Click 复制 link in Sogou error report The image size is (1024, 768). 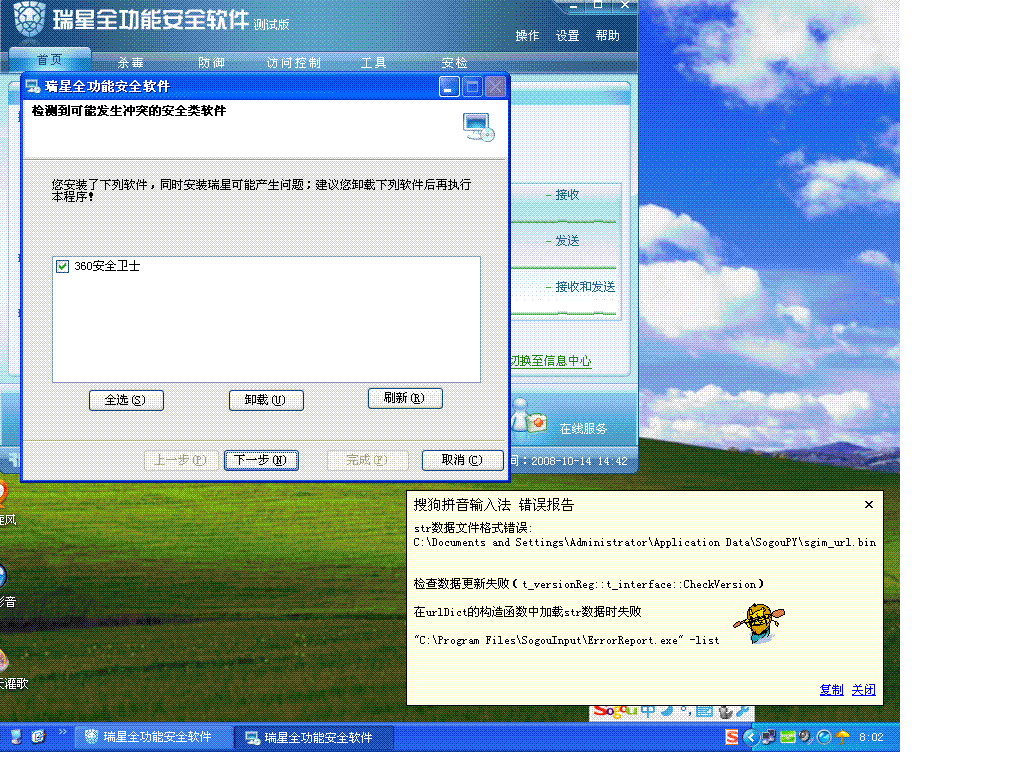click(831, 690)
